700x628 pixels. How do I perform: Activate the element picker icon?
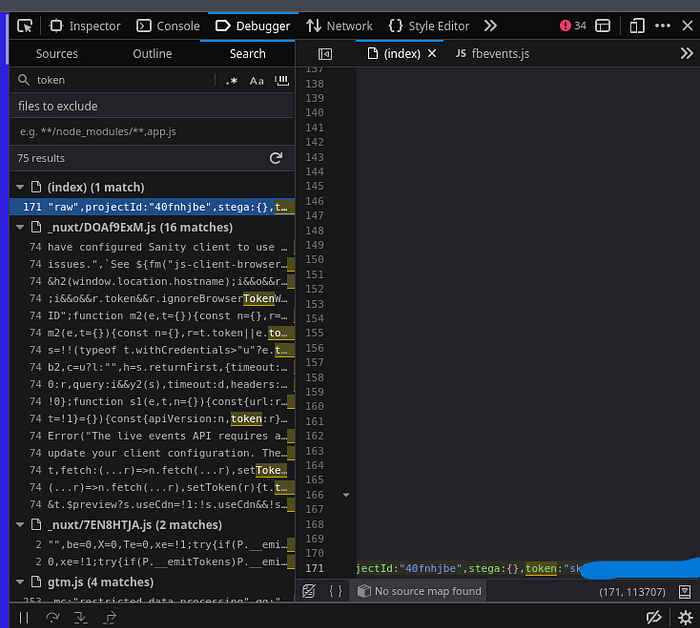coord(25,26)
